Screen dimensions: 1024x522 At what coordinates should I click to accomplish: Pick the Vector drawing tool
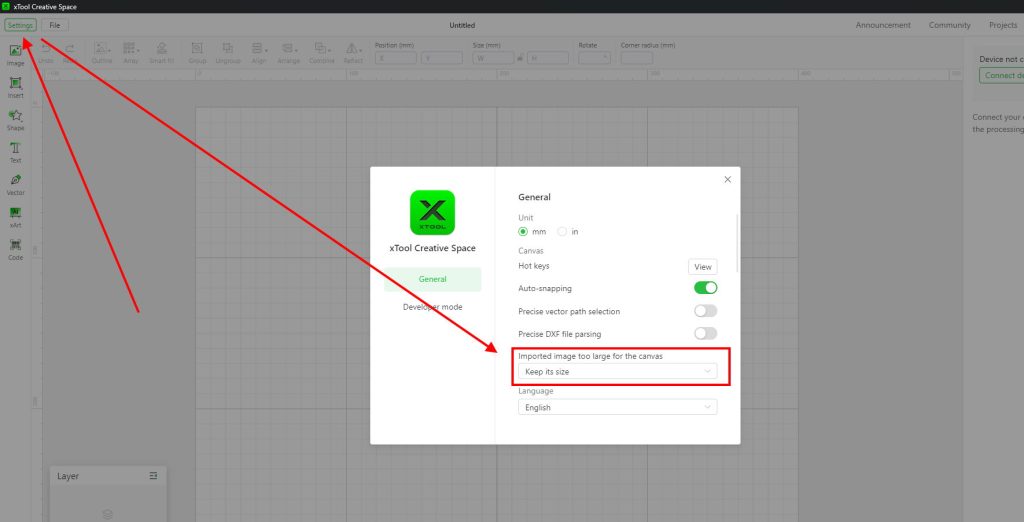tap(15, 184)
